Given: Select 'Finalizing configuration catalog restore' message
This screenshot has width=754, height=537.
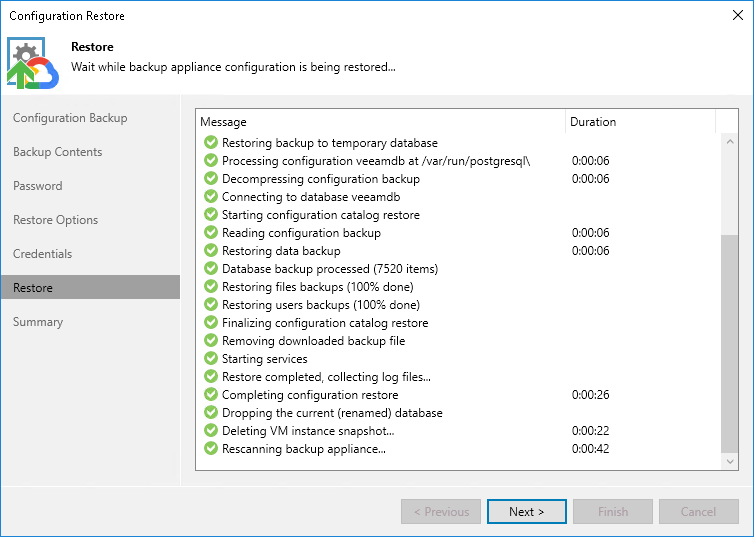Looking at the screenshot, I should (x=325, y=323).
